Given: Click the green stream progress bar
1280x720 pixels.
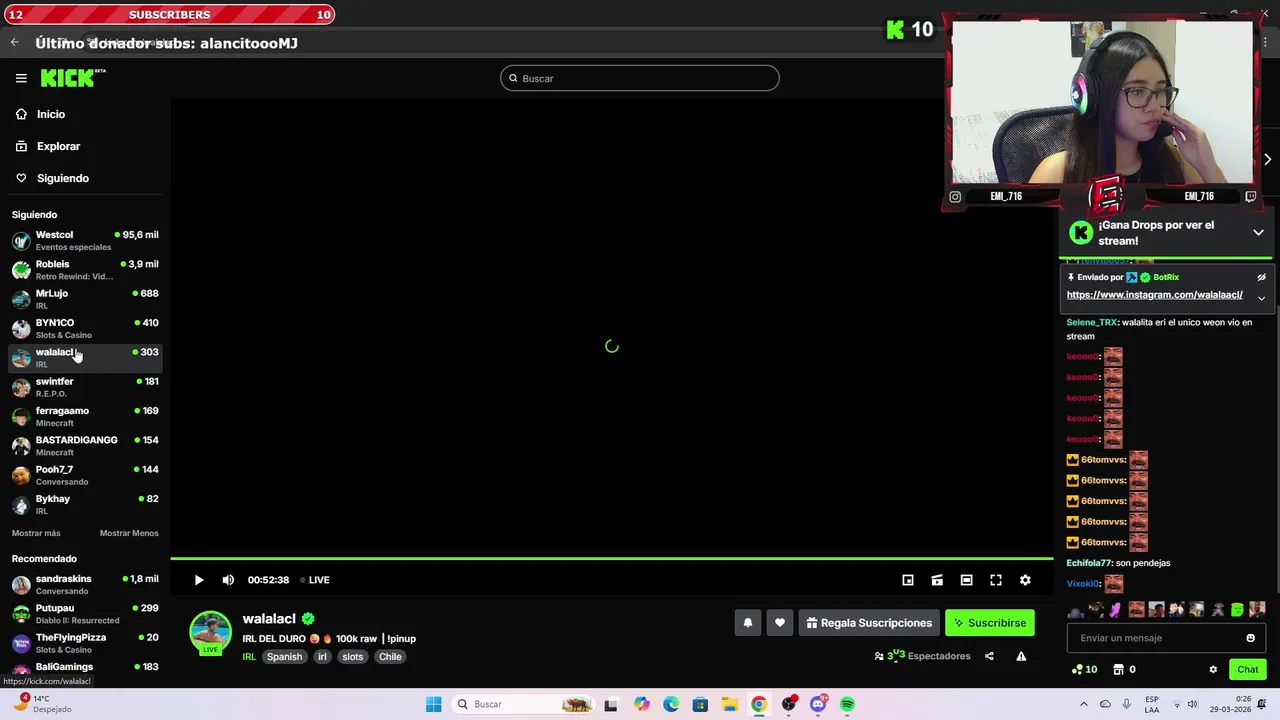Looking at the screenshot, I should (611, 558).
